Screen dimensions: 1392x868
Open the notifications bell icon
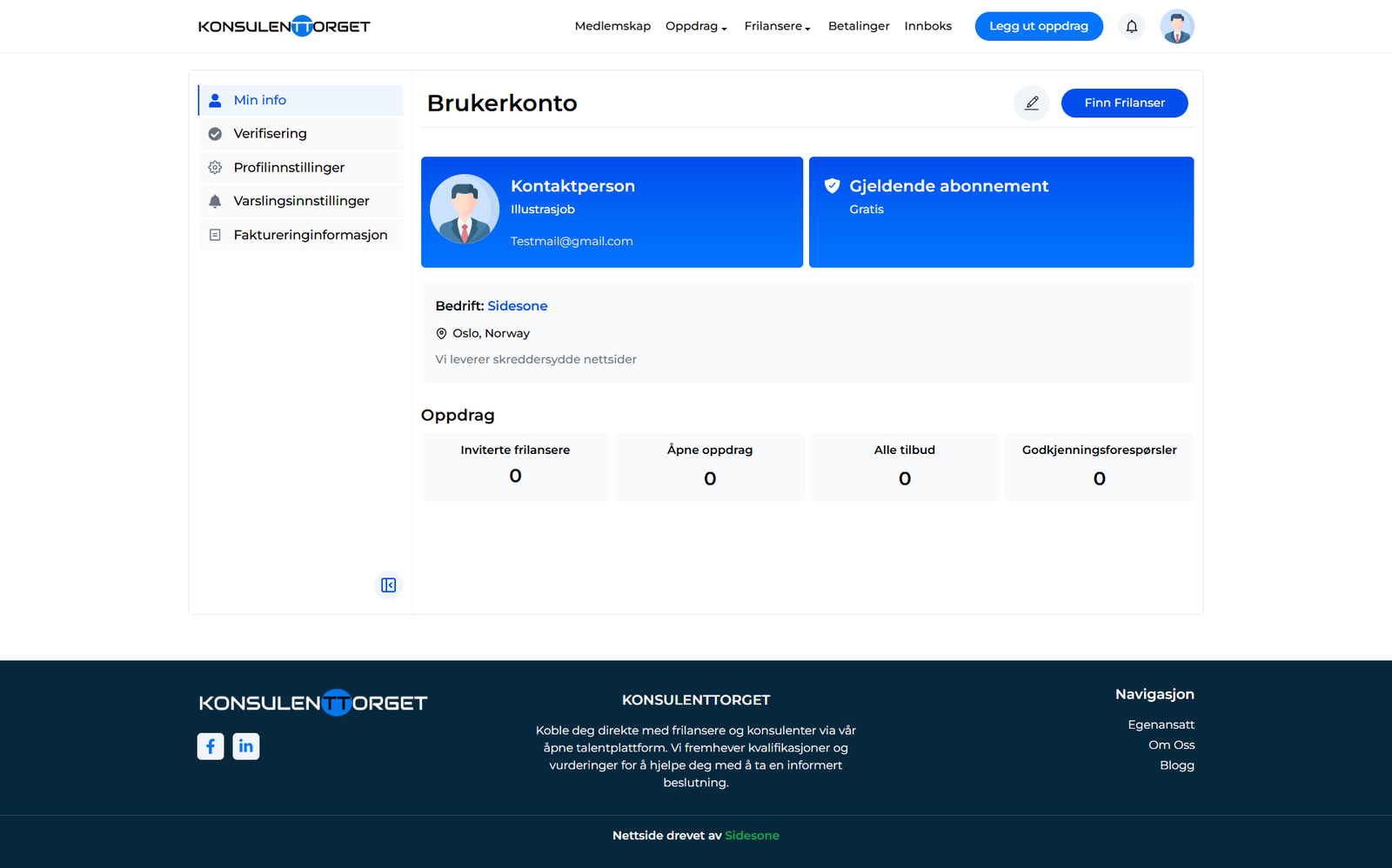coord(1131,26)
